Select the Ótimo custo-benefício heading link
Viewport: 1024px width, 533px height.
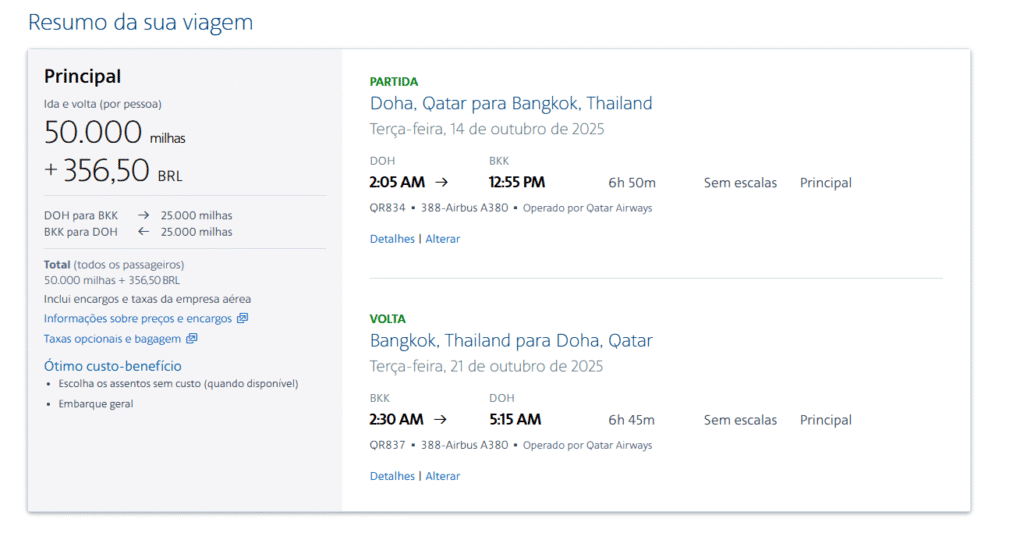click(112, 366)
